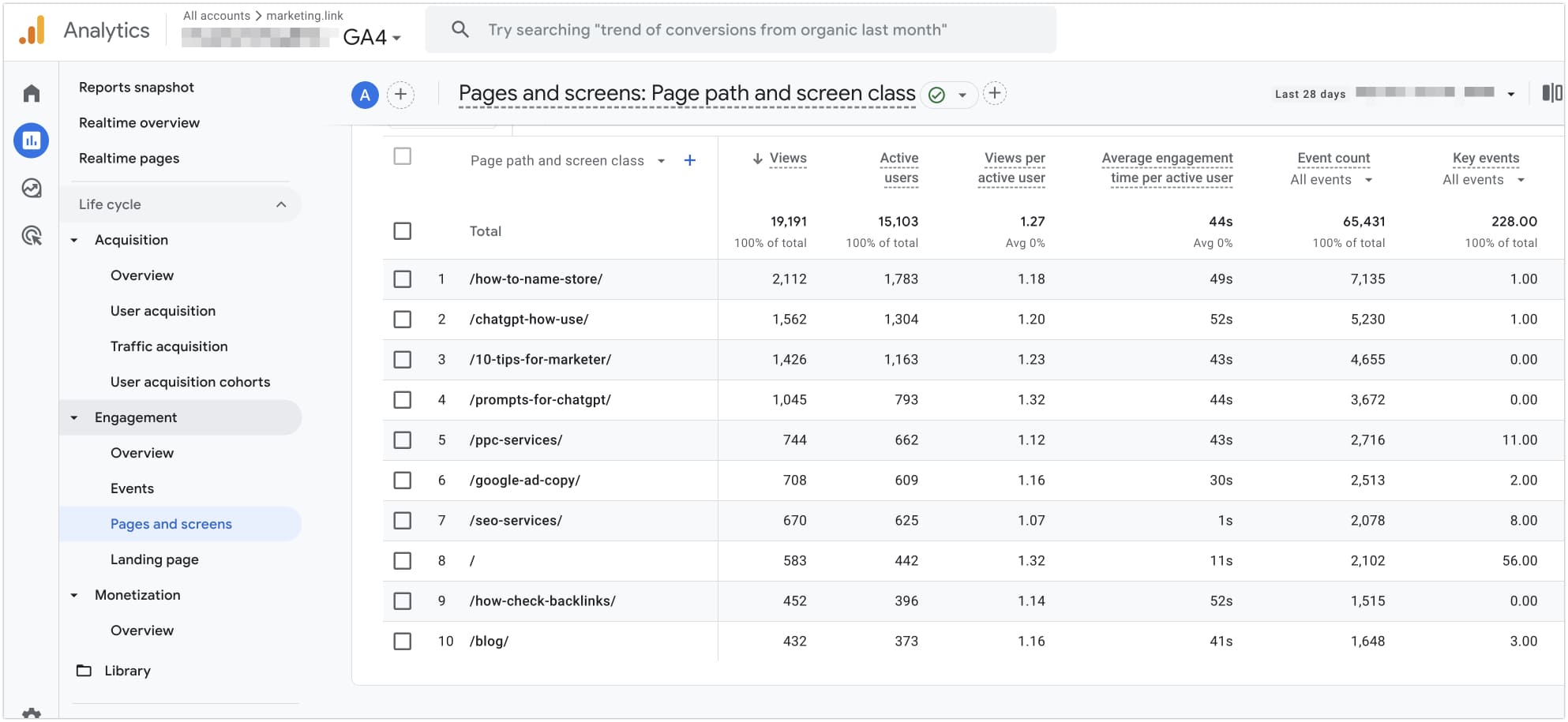Click the Google Analytics logo
The height and width of the screenshot is (722, 1568).
[32, 29]
